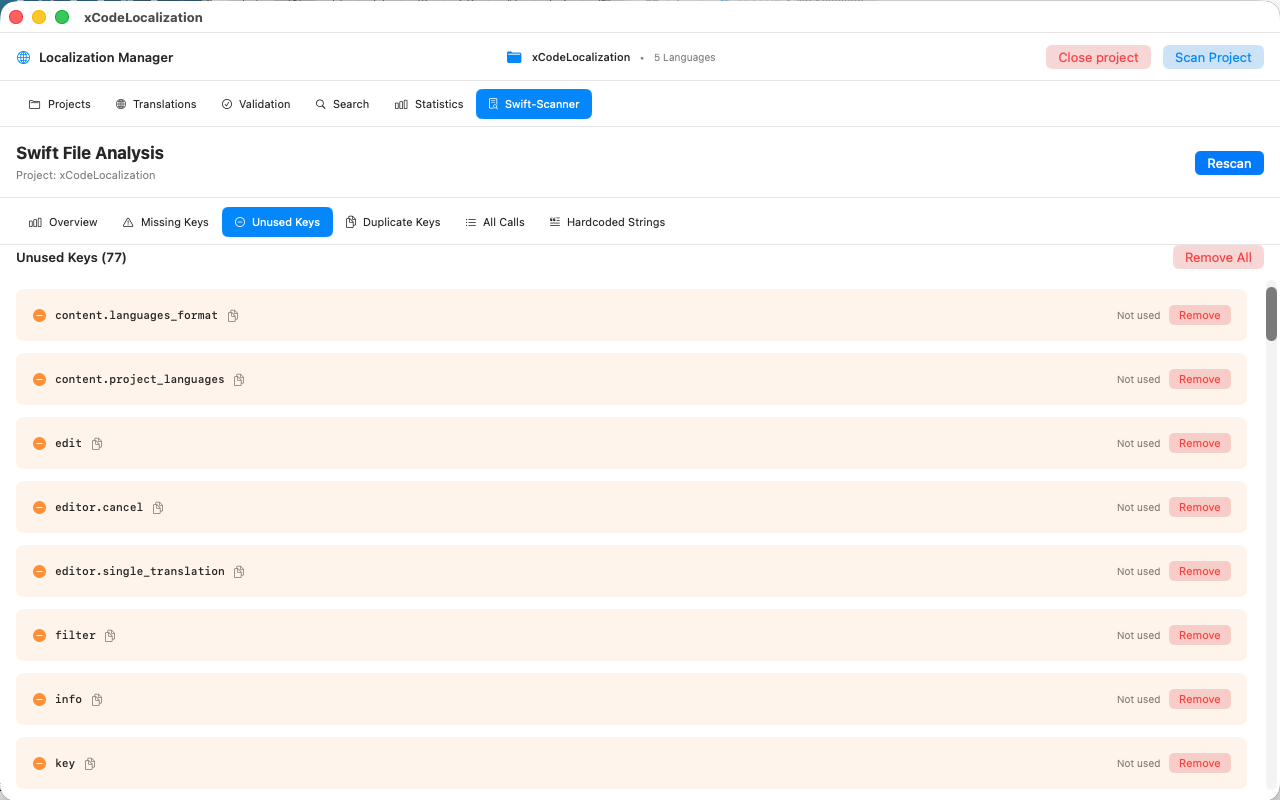This screenshot has width=1280, height=800.
Task: Click the orange minus icon next to info
Action: tap(39, 699)
